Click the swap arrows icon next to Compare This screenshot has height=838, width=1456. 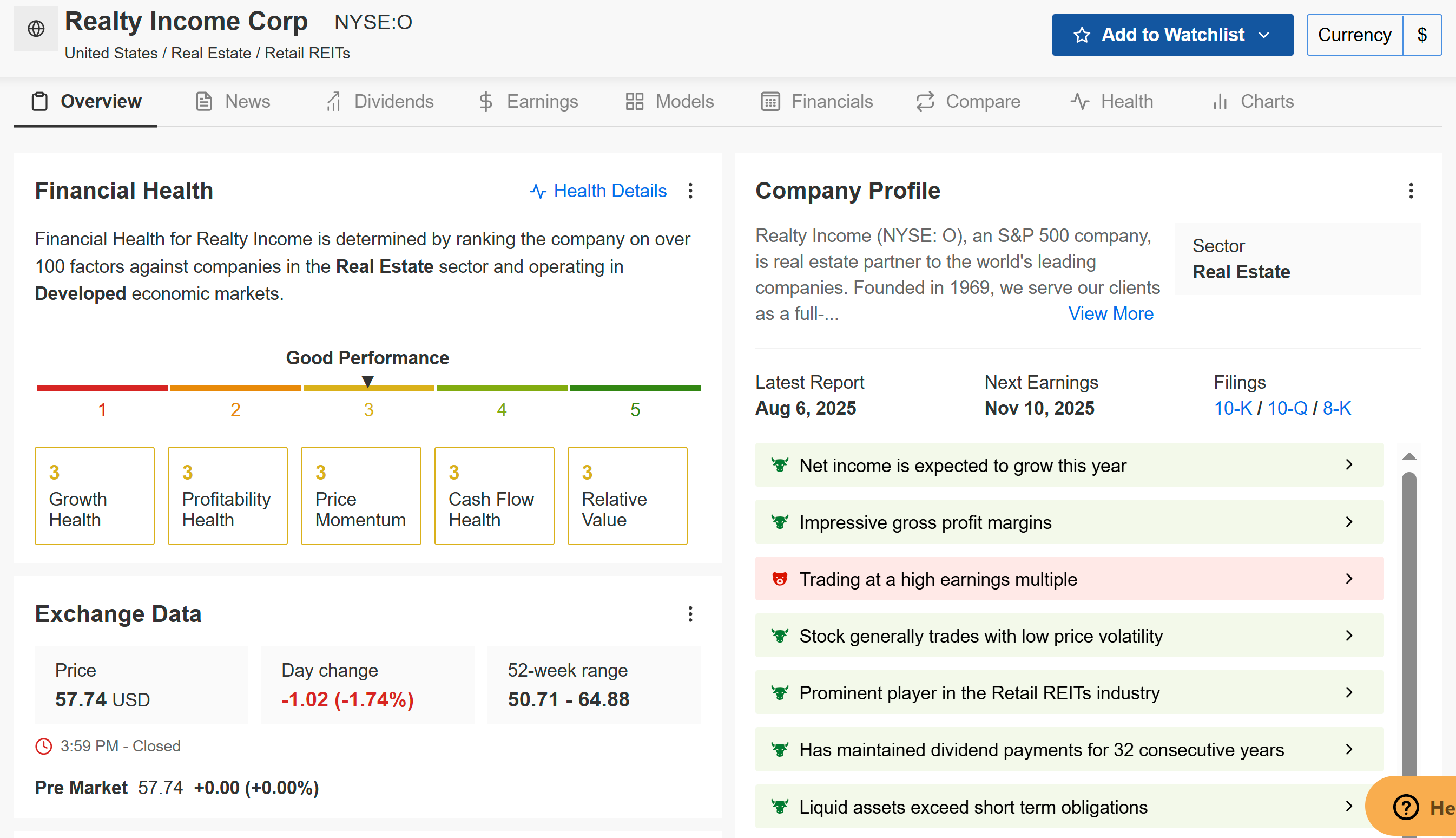point(925,101)
